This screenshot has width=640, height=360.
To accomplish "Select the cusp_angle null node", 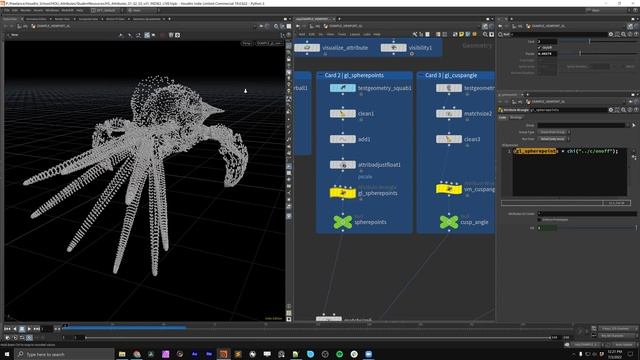I will coord(449,222).
